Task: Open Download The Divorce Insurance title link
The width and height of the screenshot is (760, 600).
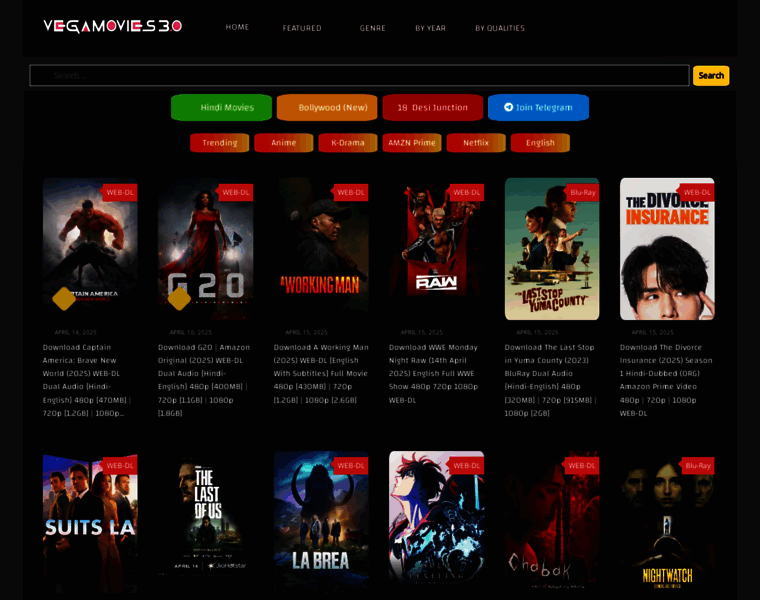Action: click(x=666, y=380)
